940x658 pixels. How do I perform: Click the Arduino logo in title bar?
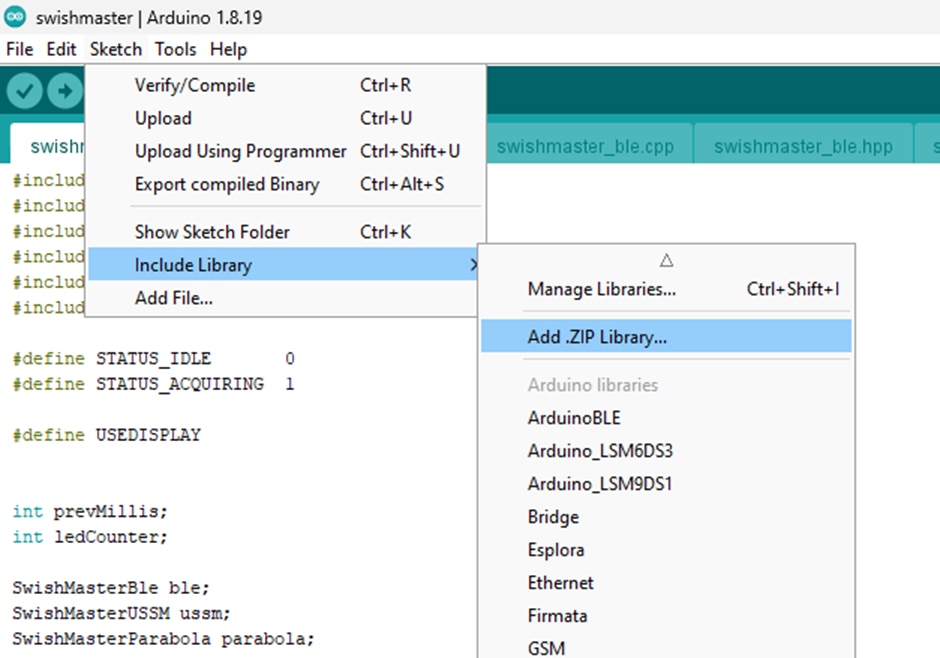[x=15, y=17]
